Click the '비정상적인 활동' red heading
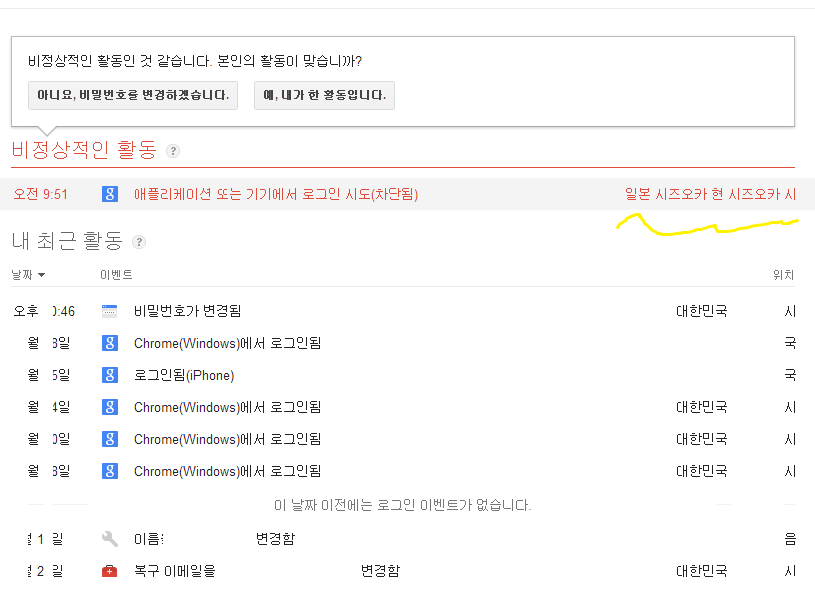 click(x=84, y=150)
